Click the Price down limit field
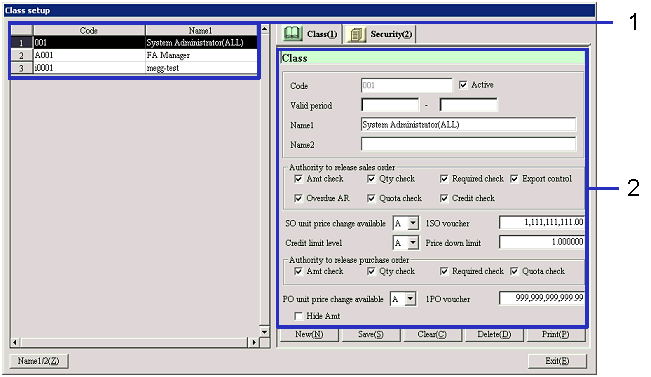Screen dimensions: 651x377 coord(542,242)
